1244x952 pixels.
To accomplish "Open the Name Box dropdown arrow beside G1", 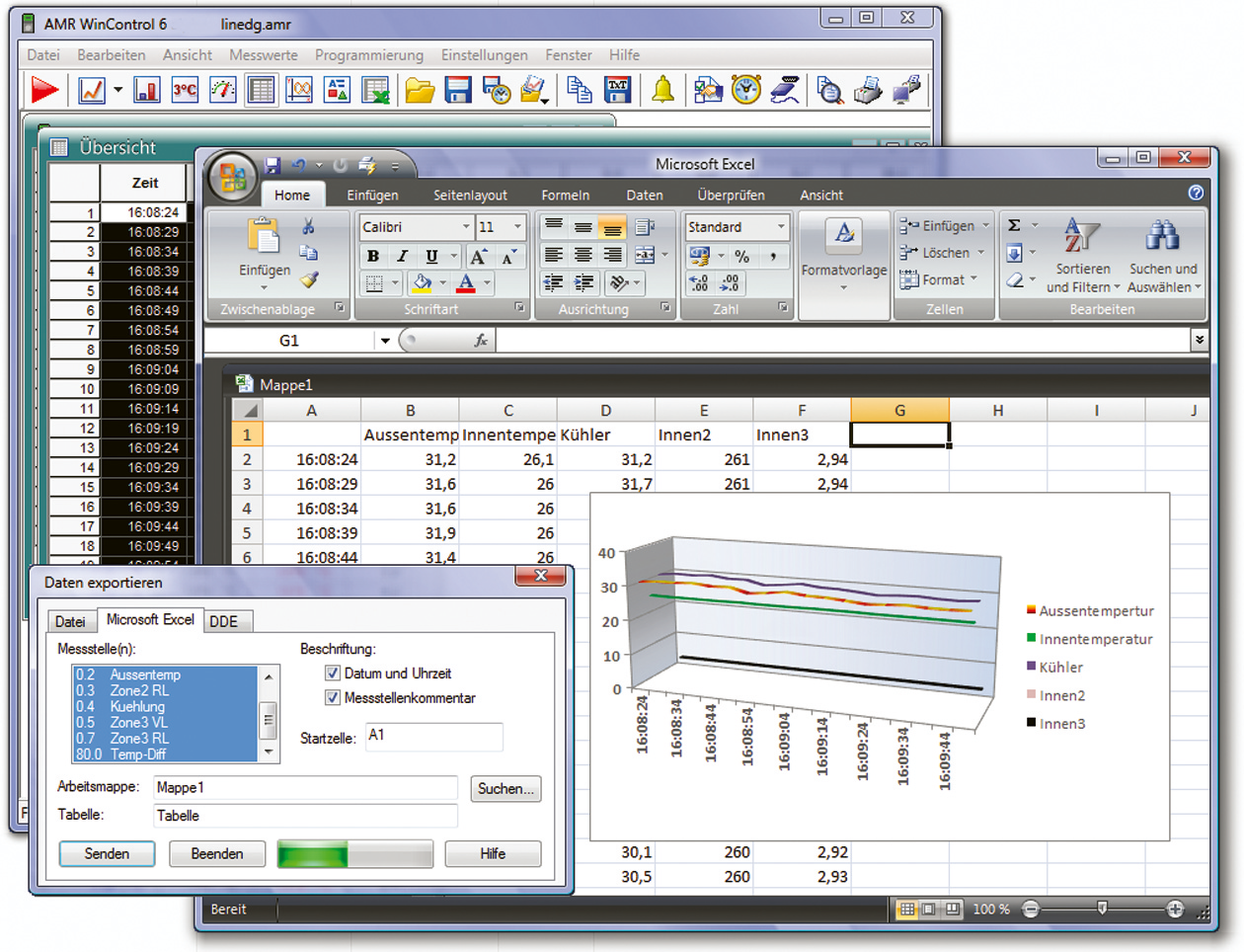I will click(385, 341).
